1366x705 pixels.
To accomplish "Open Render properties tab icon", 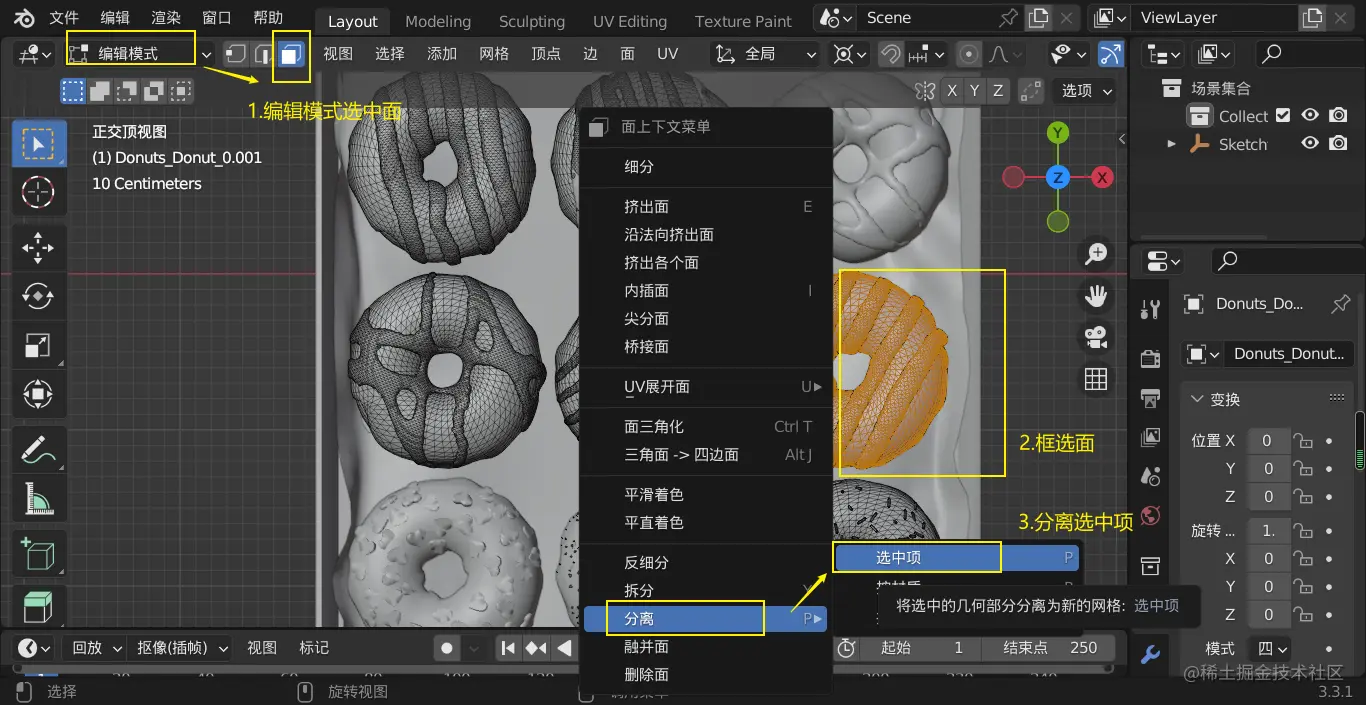I will [1150, 357].
